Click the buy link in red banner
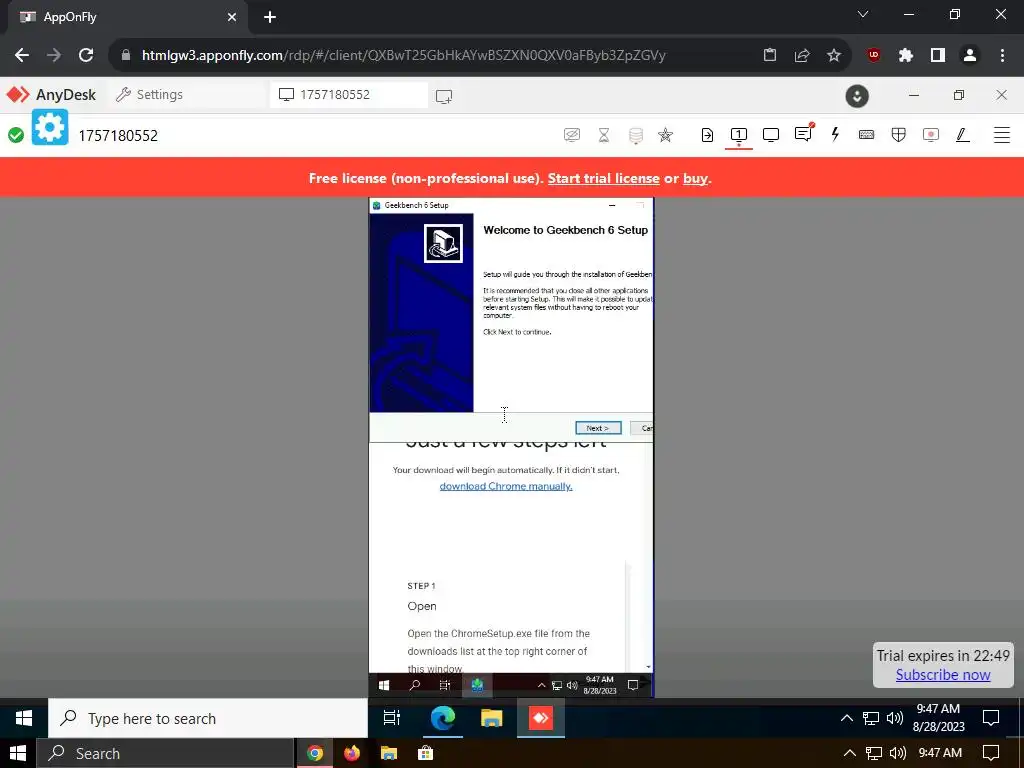Viewport: 1024px width, 768px height. pyautogui.click(x=696, y=178)
